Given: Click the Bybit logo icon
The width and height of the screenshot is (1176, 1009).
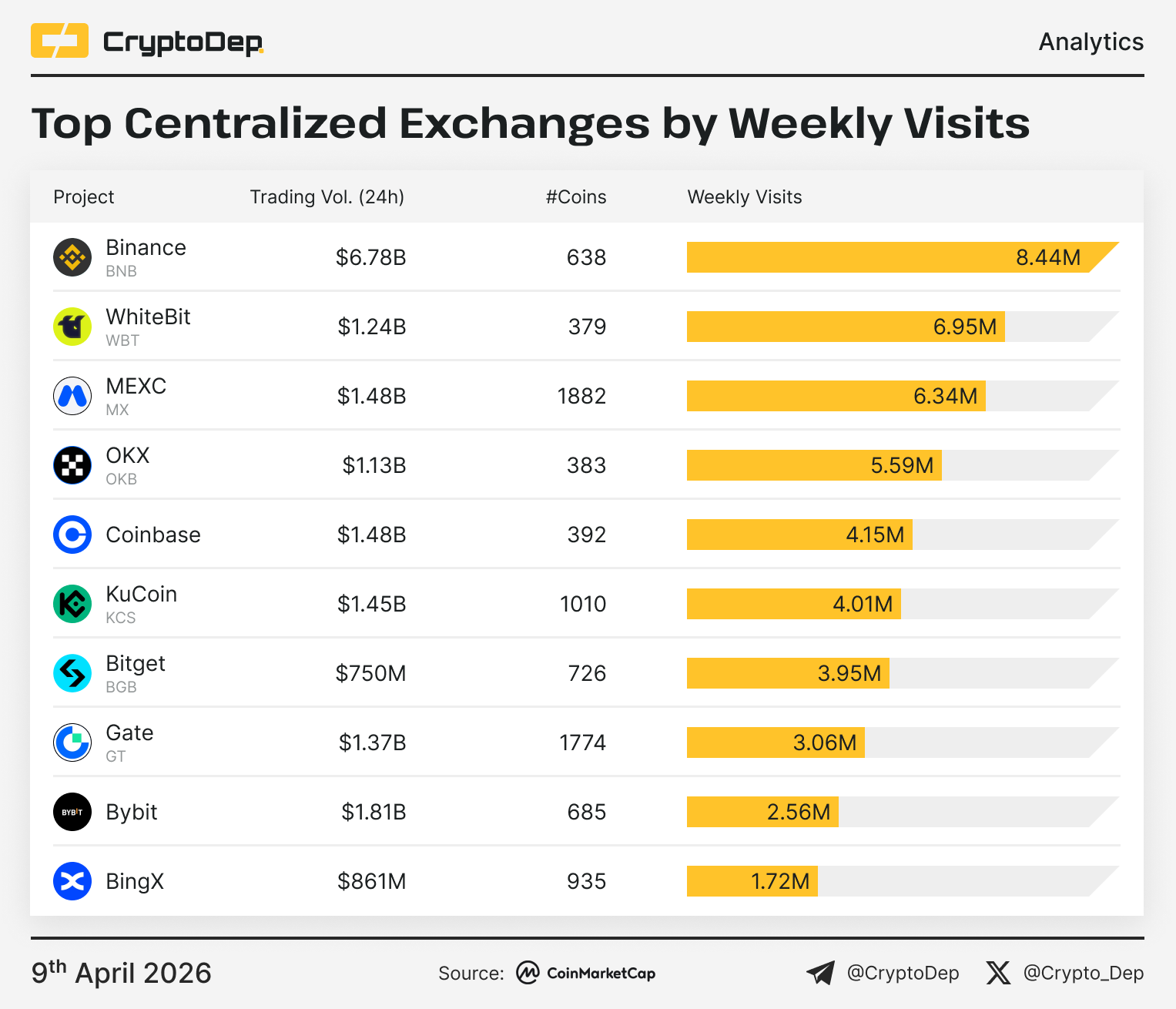Looking at the screenshot, I should (72, 812).
